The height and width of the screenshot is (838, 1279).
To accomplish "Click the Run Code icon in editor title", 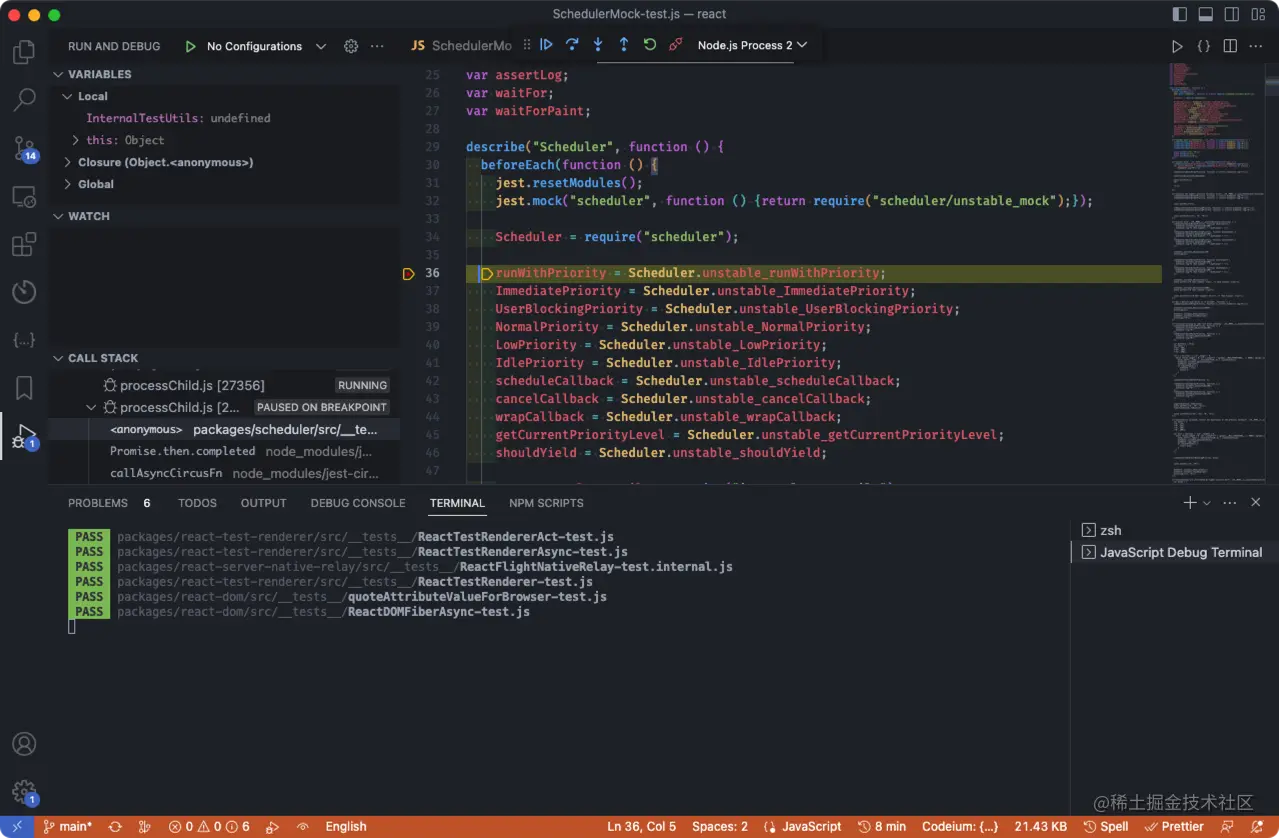I will click(1177, 46).
